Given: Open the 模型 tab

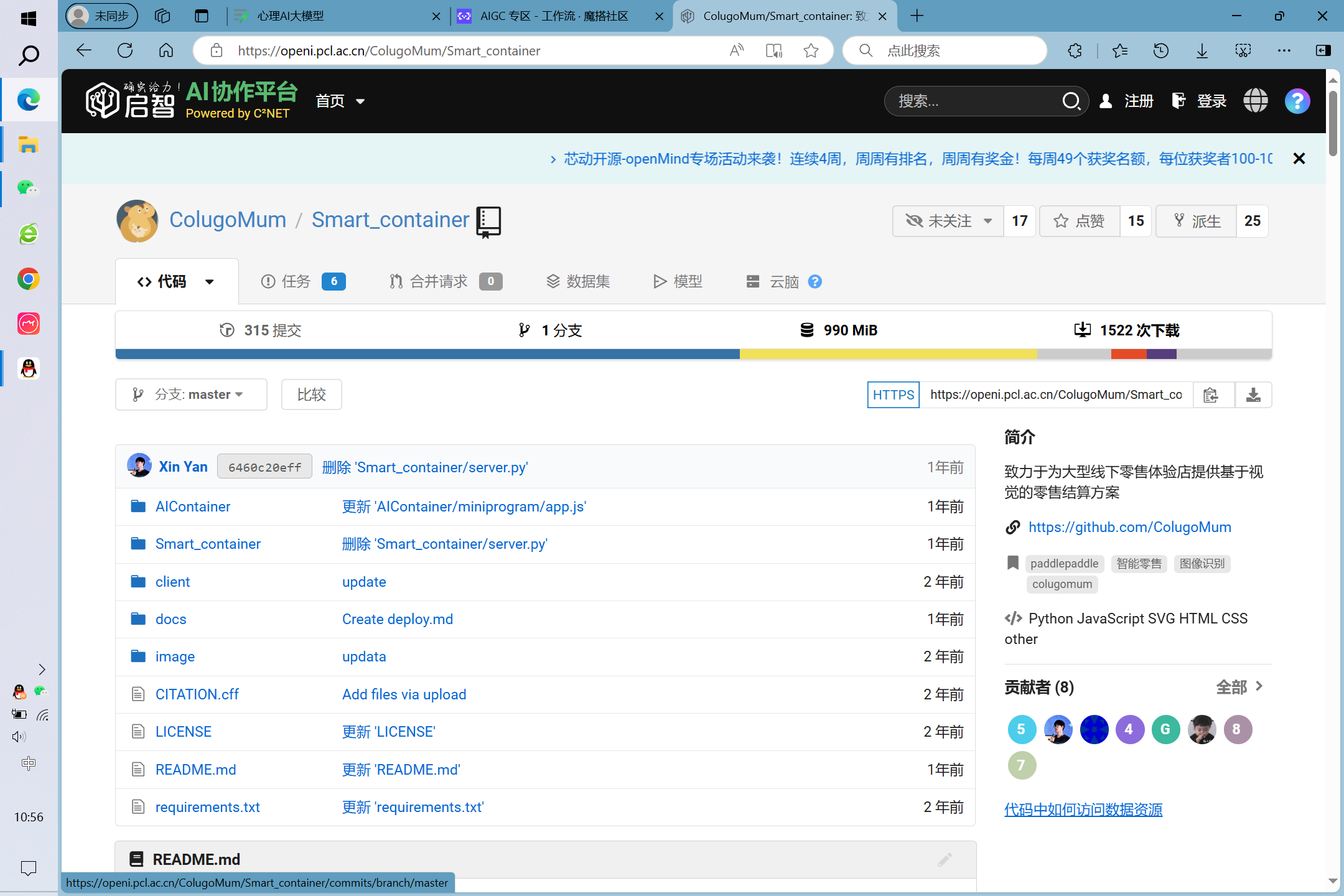Looking at the screenshot, I should (678, 282).
